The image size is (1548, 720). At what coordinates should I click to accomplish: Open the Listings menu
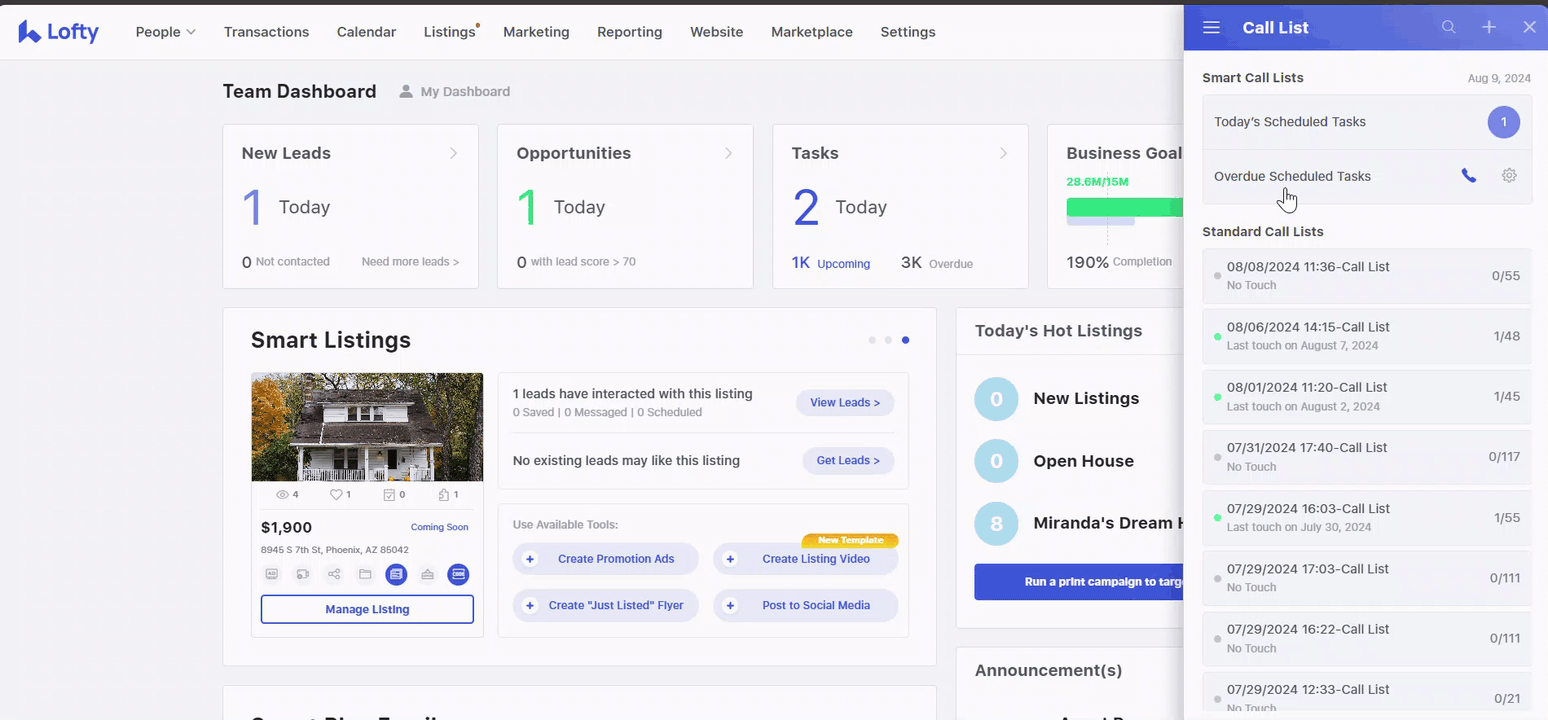[449, 32]
